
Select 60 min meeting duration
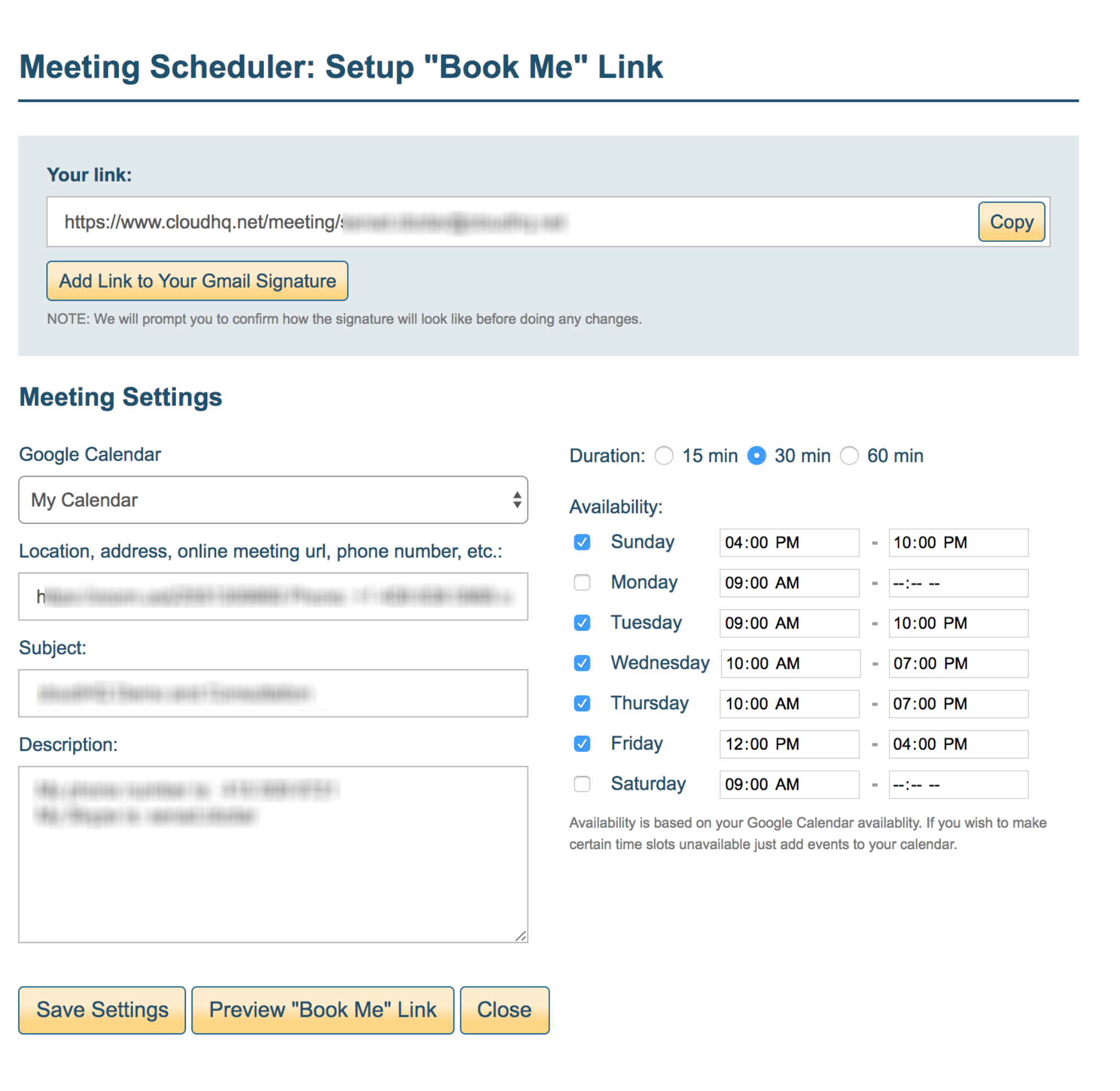click(x=849, y=455)
